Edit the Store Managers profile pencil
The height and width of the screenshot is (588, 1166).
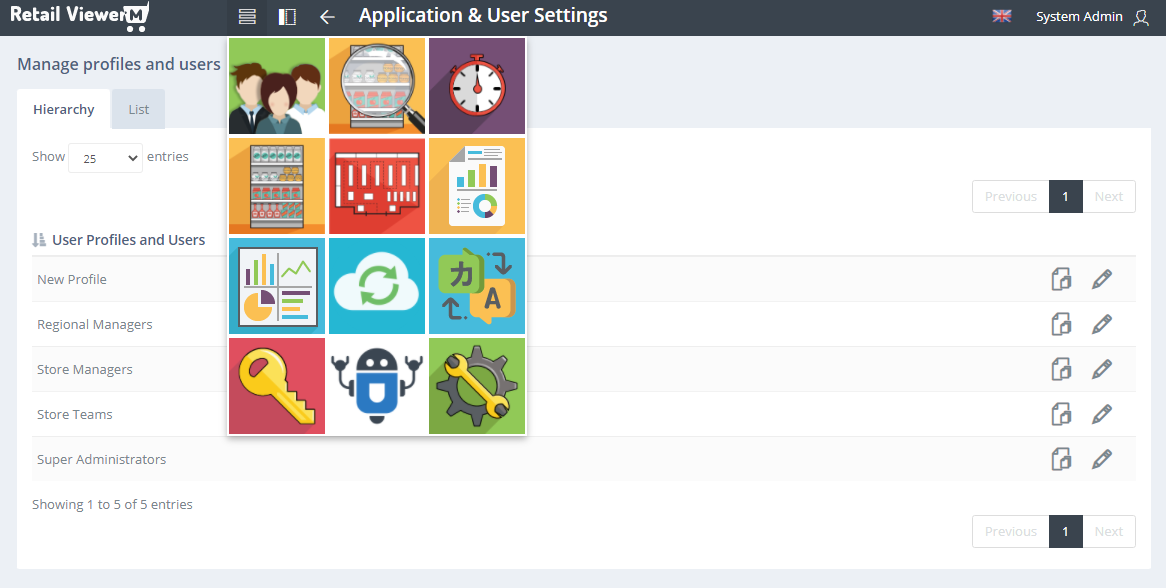1101,369
